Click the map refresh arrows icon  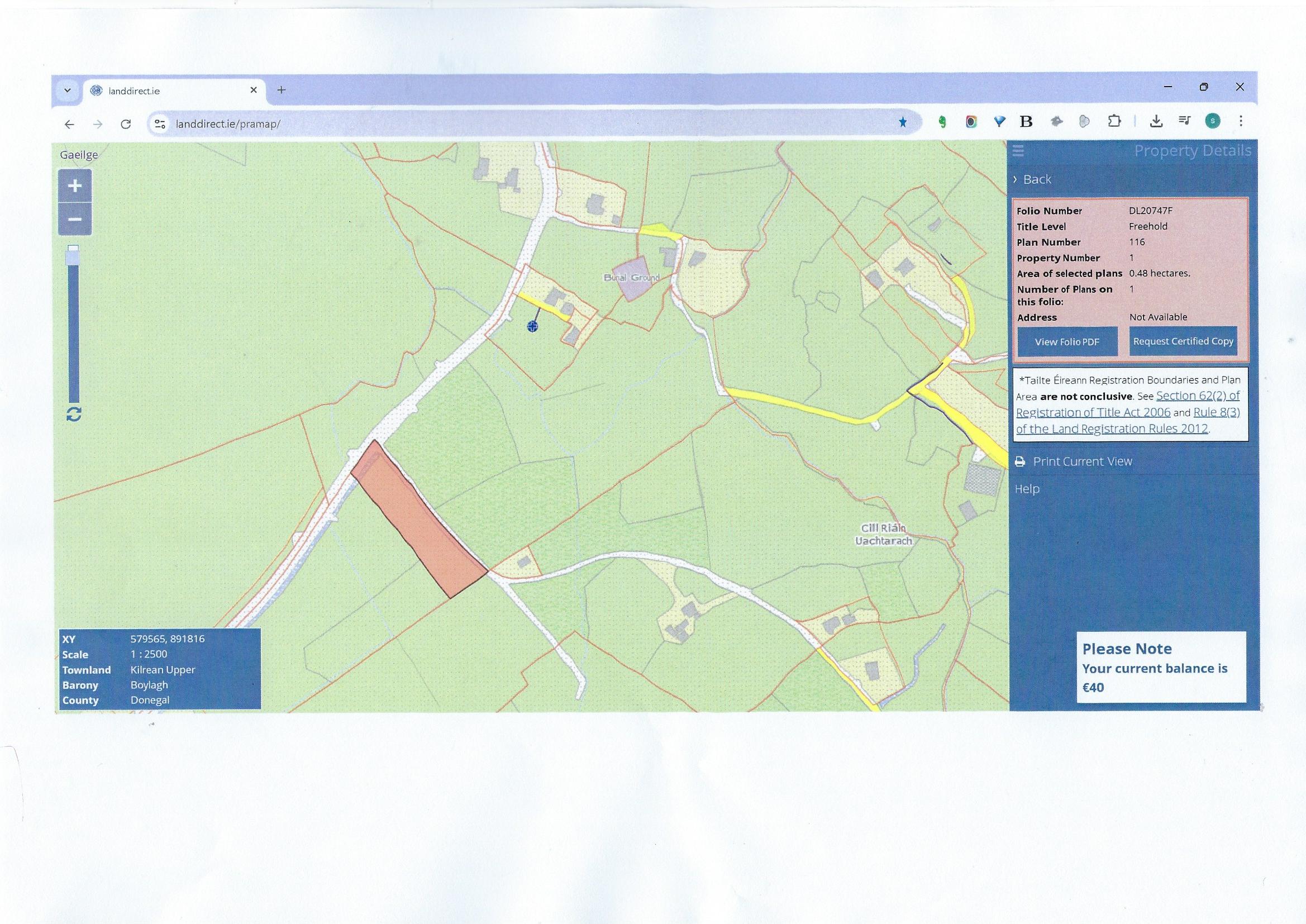coord(74,413)
